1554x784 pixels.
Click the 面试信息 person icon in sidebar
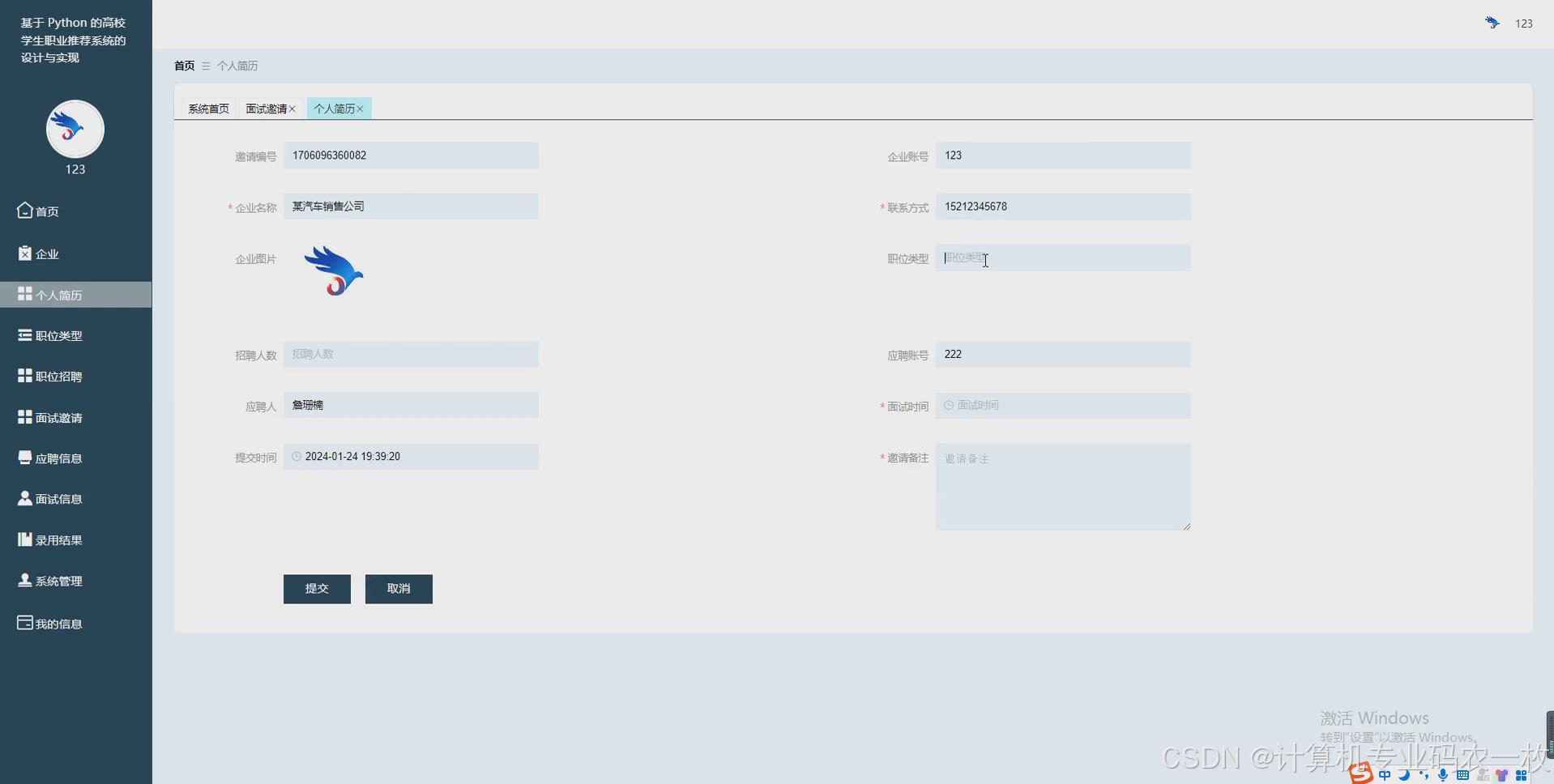[24, 498]
